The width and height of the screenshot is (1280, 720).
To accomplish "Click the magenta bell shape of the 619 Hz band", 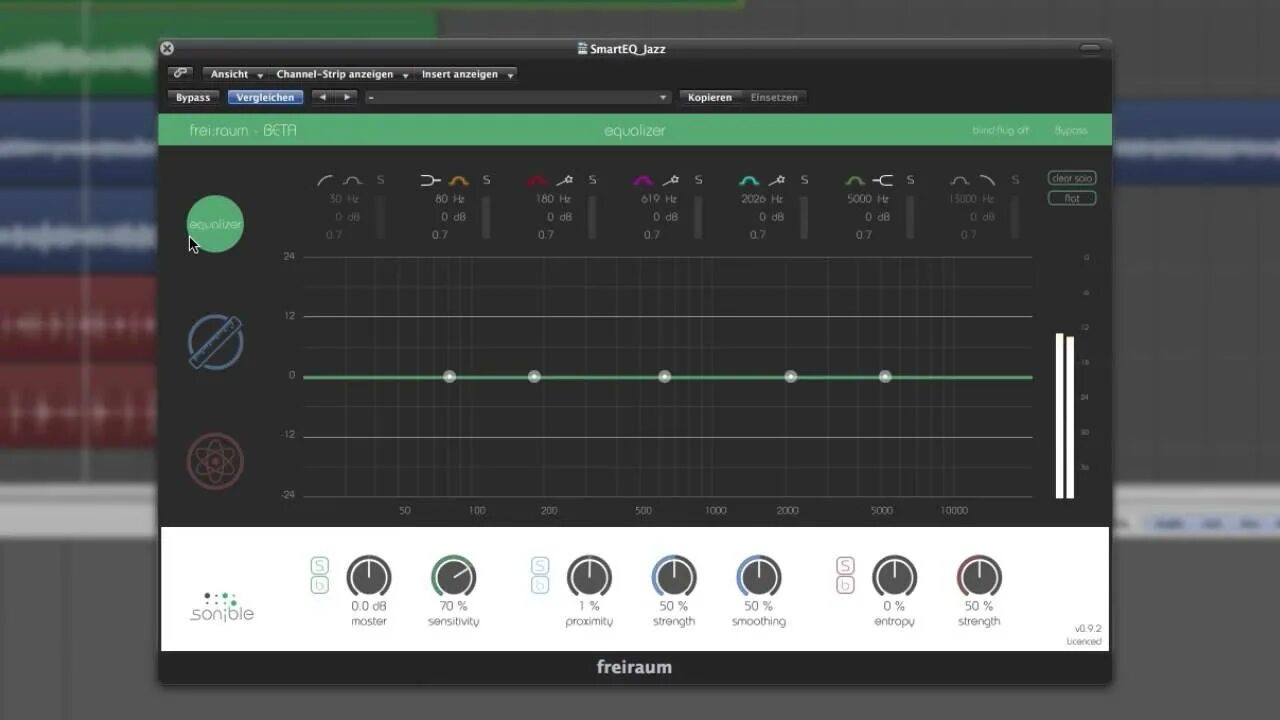I will coord(643,180).
